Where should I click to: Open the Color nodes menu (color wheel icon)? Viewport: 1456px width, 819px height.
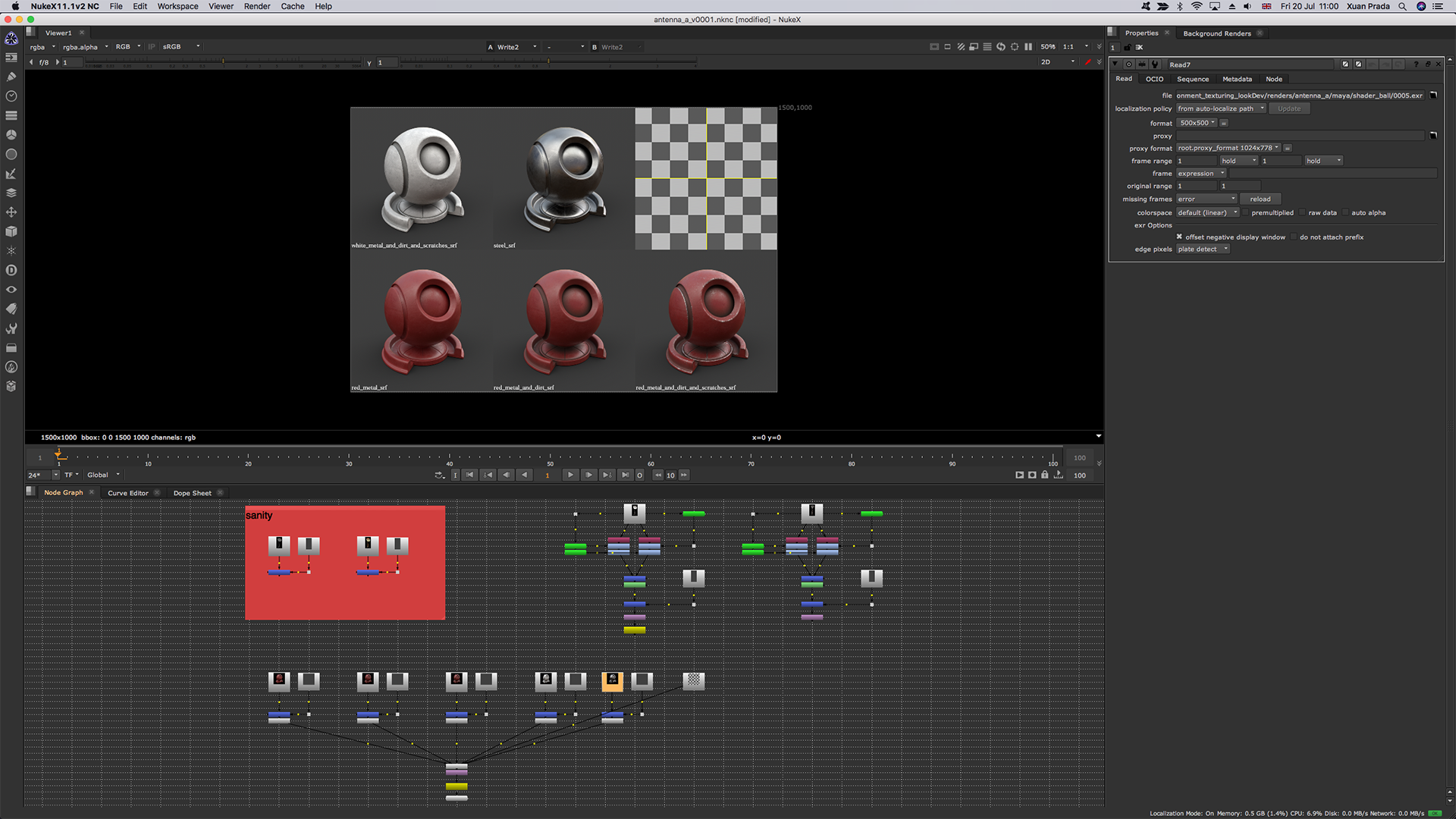click(x=11, y=135)
